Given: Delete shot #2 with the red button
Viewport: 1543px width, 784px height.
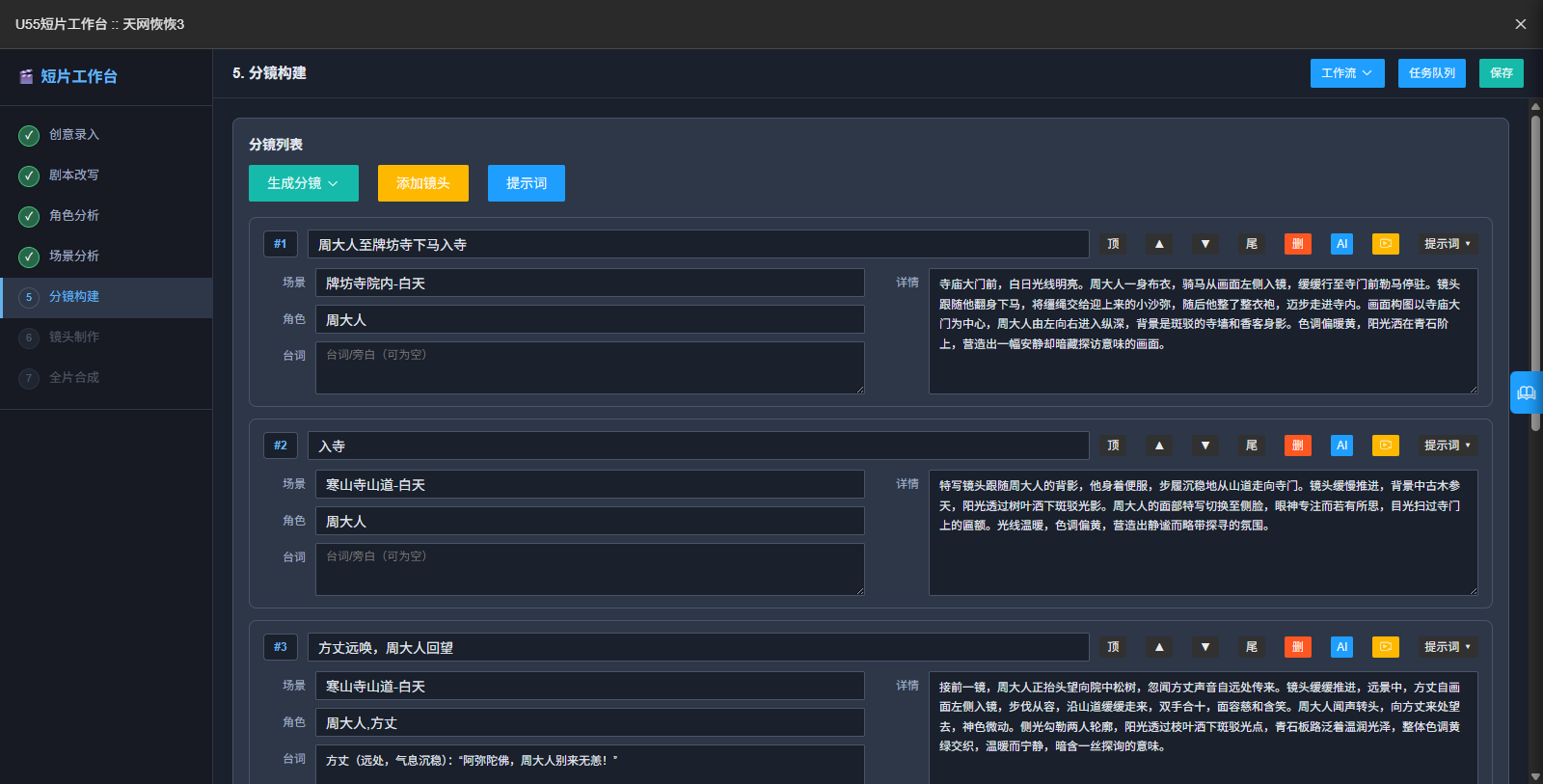Looking at the screenshot, I should coord(1298,446).
